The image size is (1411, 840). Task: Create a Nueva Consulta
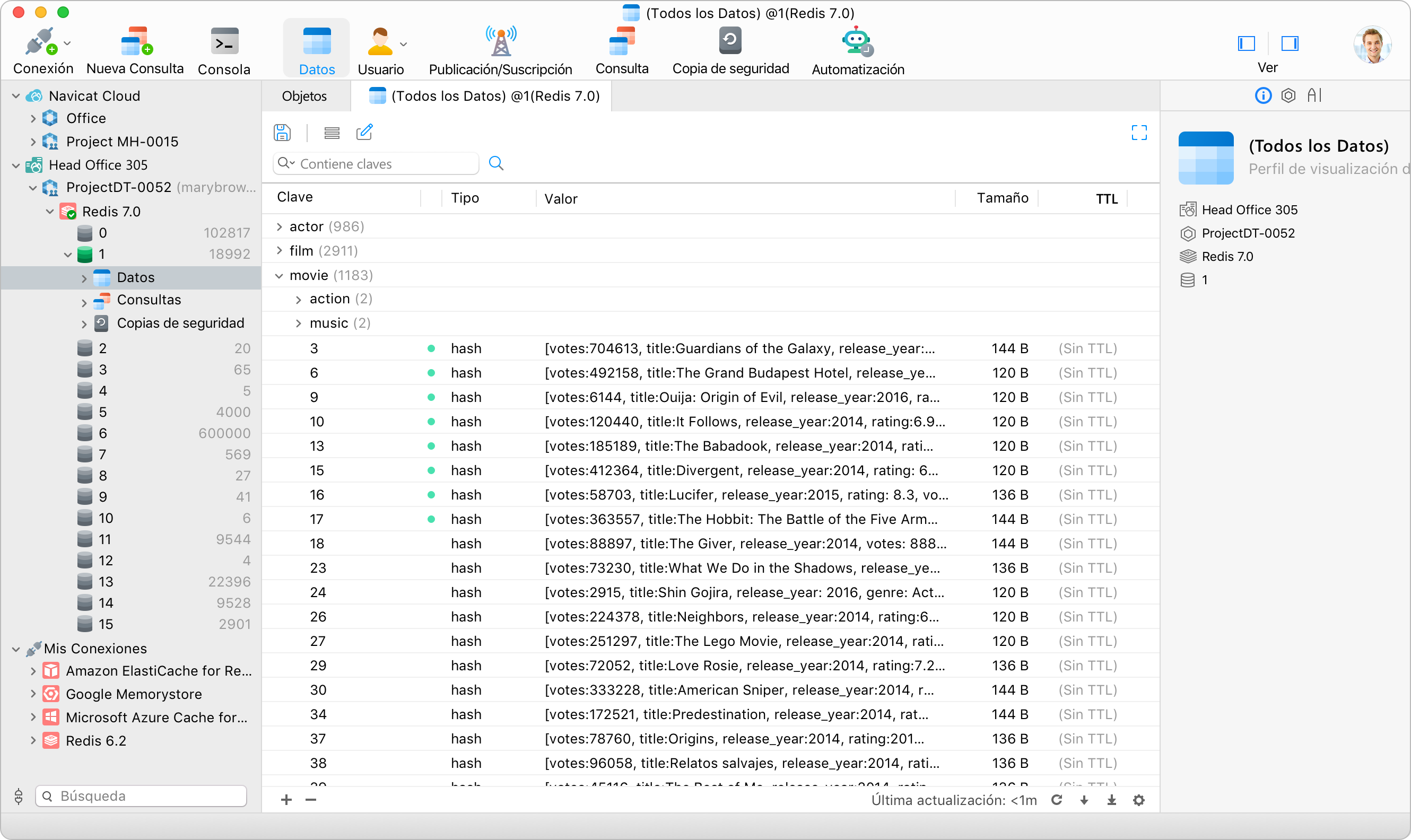coord(135,50)
